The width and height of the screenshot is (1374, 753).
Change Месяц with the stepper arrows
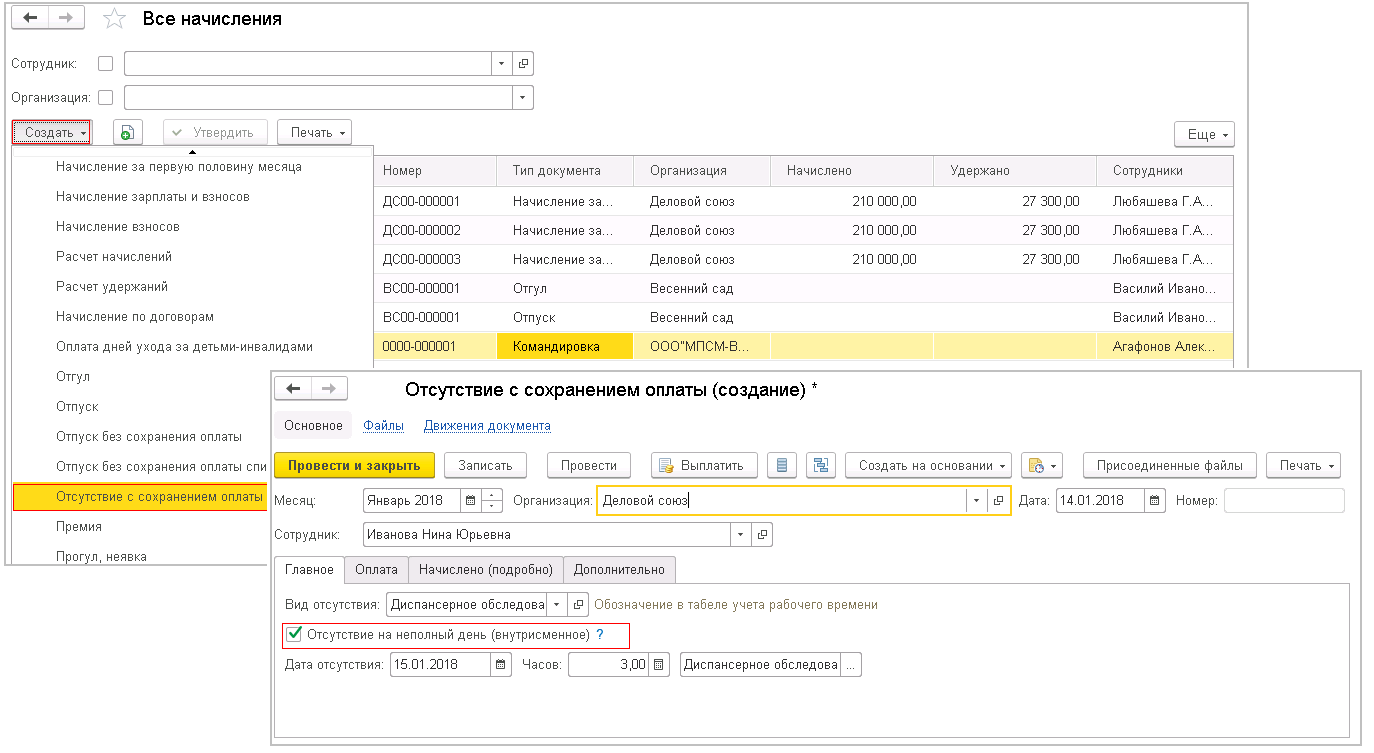pos(491,500)
